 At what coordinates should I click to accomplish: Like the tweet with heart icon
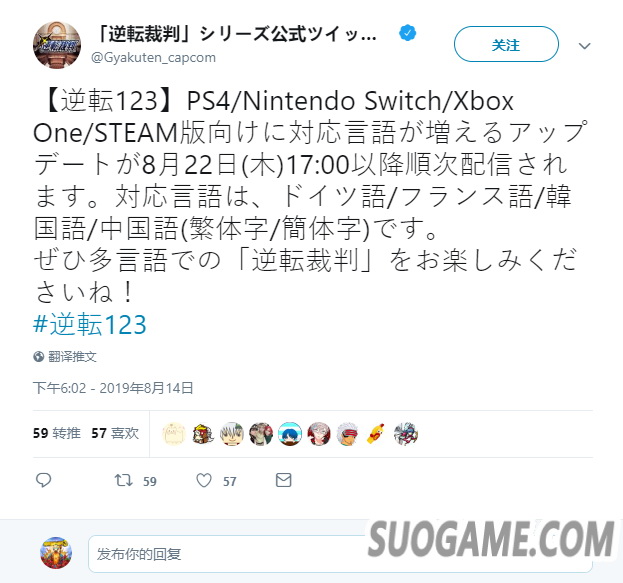pos(204,480)
